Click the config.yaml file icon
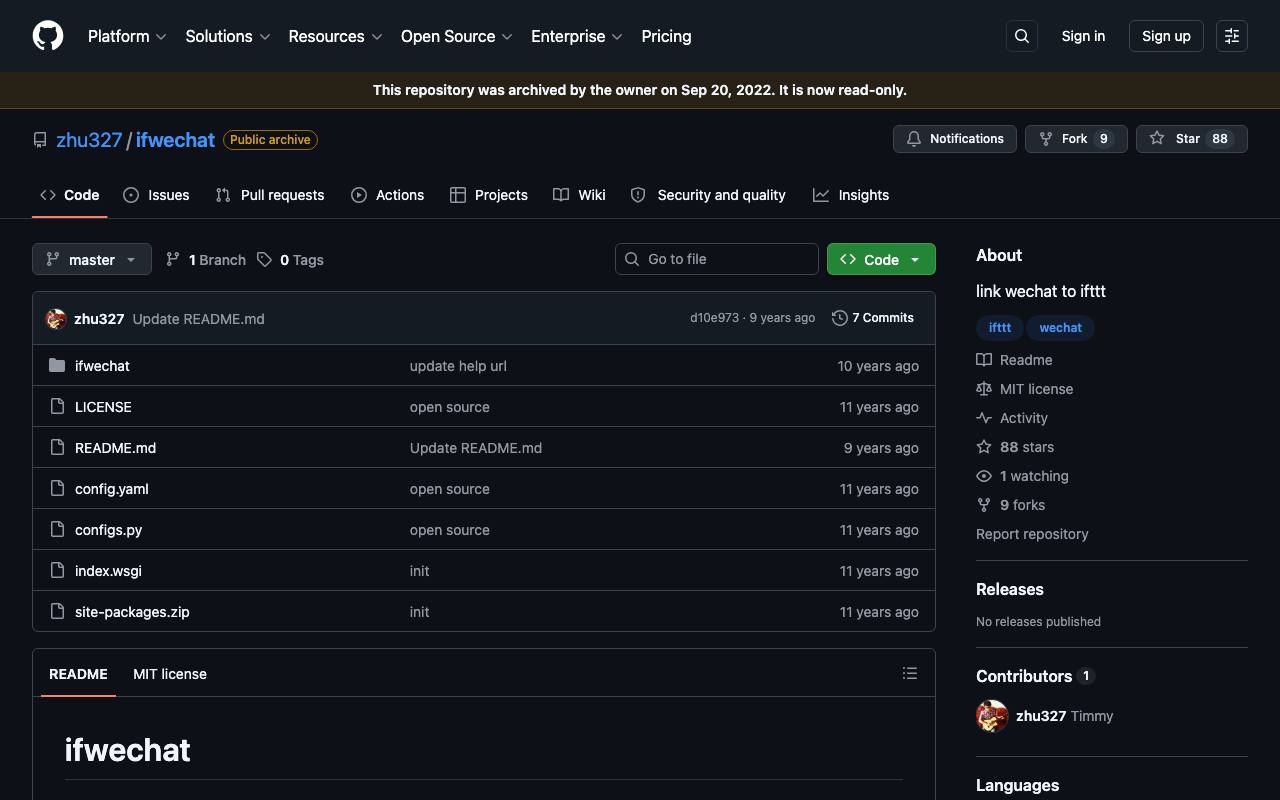The width and height of the screenshot is (1280, 800). [x=57, y=489]
